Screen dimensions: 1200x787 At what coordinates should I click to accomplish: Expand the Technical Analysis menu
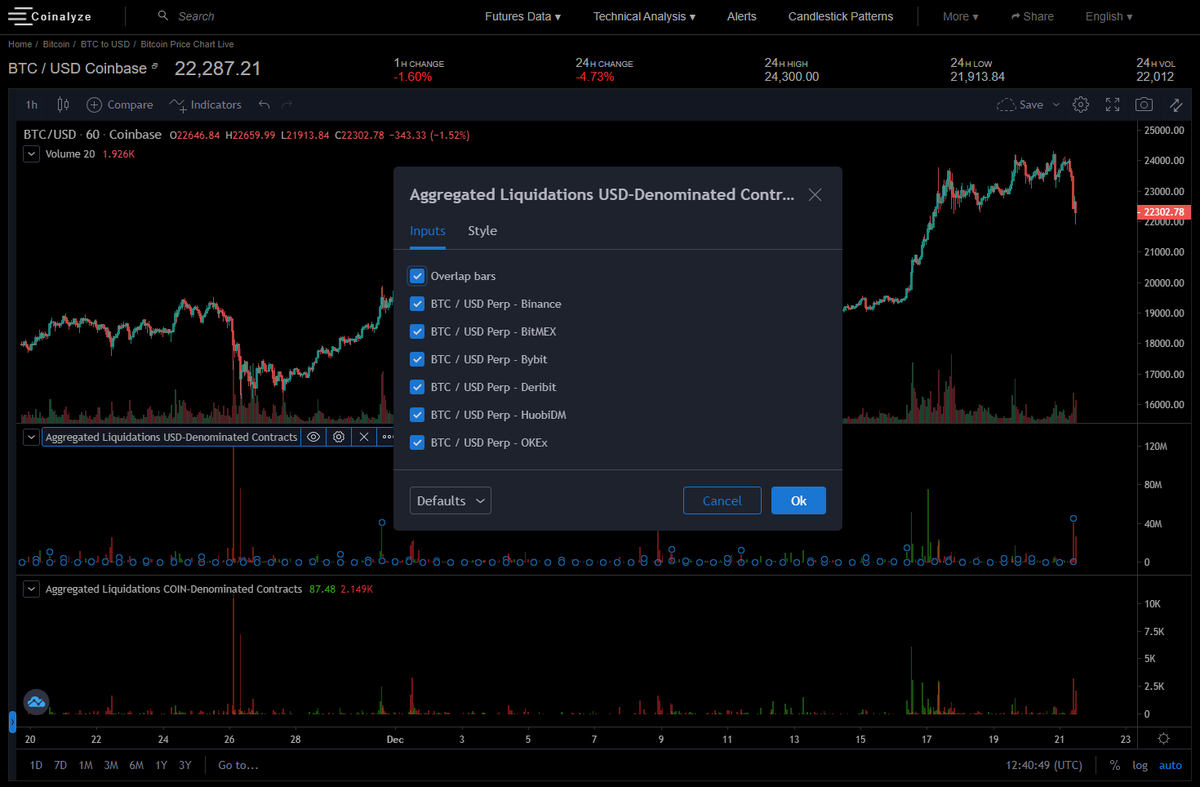644,16
